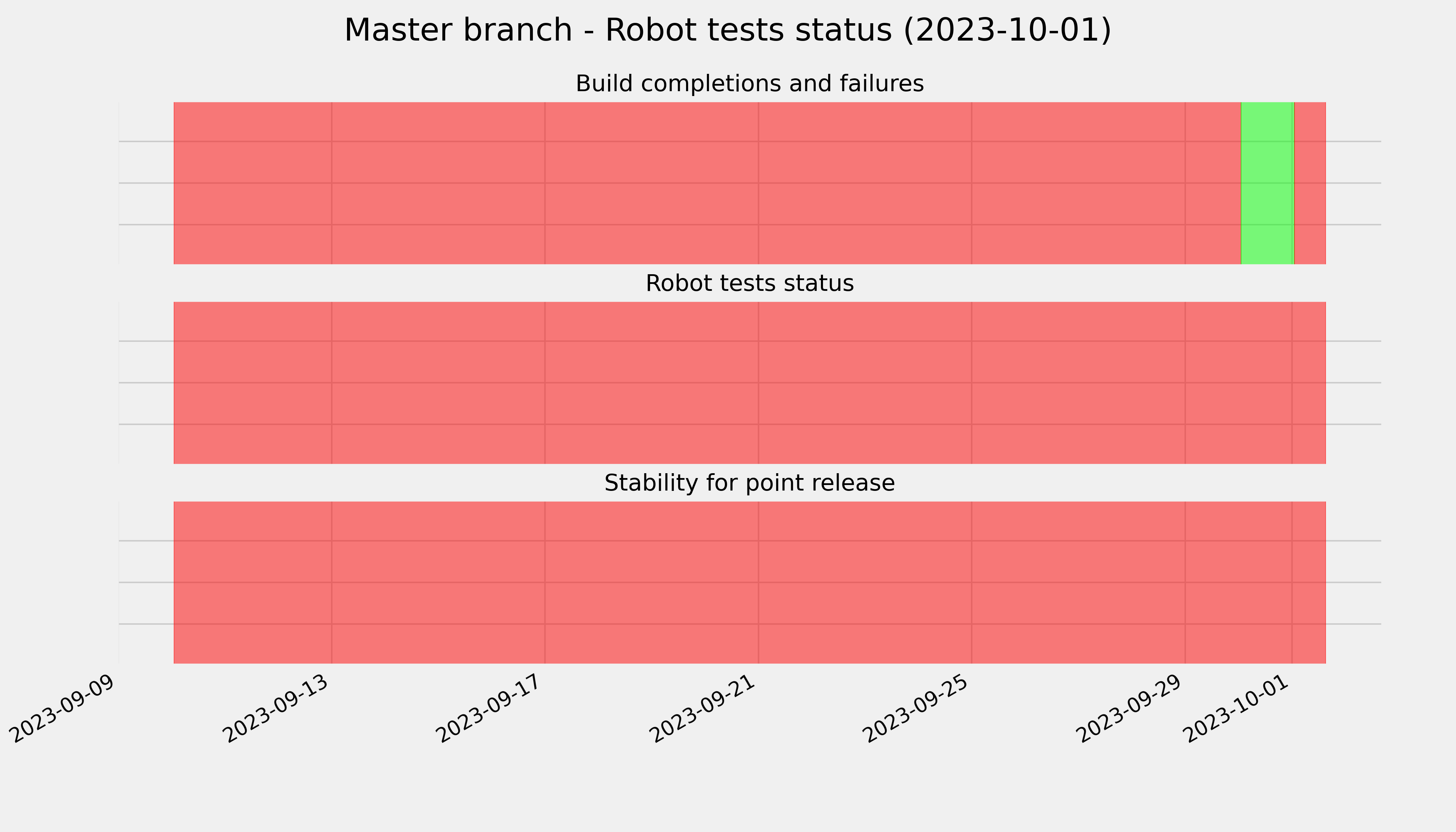The height and width of the screenshot is (832, 1456).
Task: Click the blank area left of the red Build completions bar
Action: click(146, 183)
